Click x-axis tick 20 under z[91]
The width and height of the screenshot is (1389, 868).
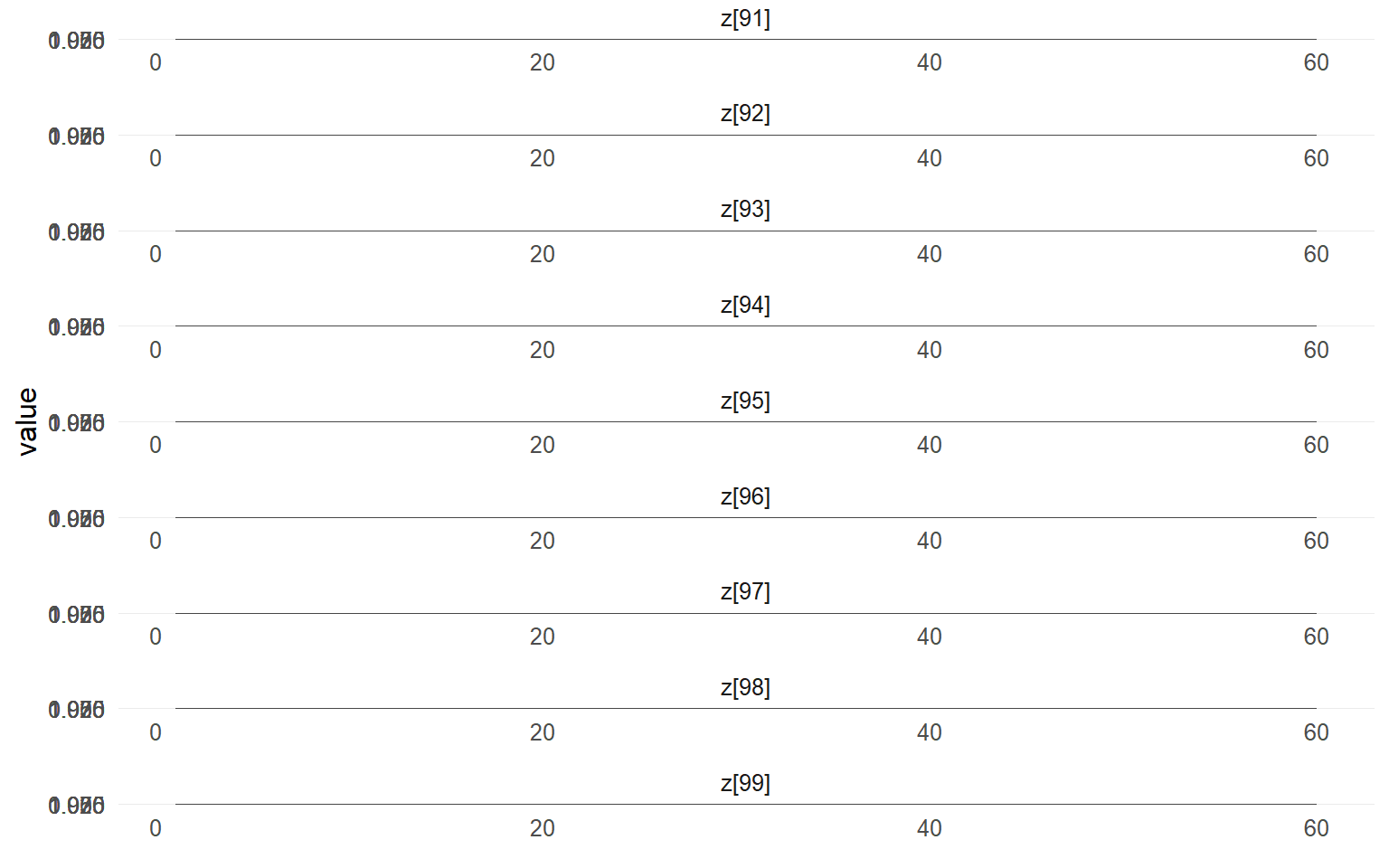click(543, 63)
